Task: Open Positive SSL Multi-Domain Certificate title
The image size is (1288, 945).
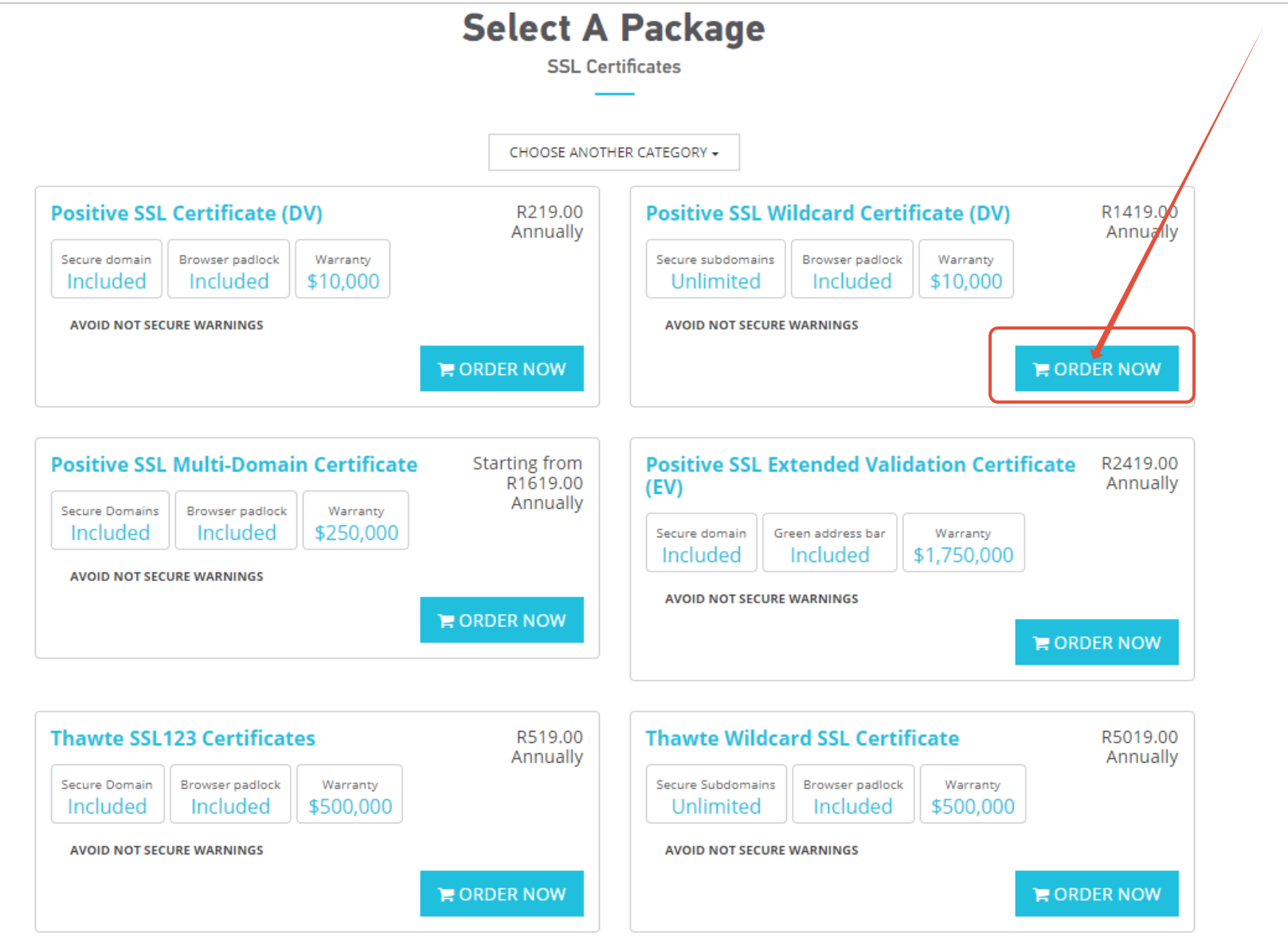Action: tap(234, 465)
